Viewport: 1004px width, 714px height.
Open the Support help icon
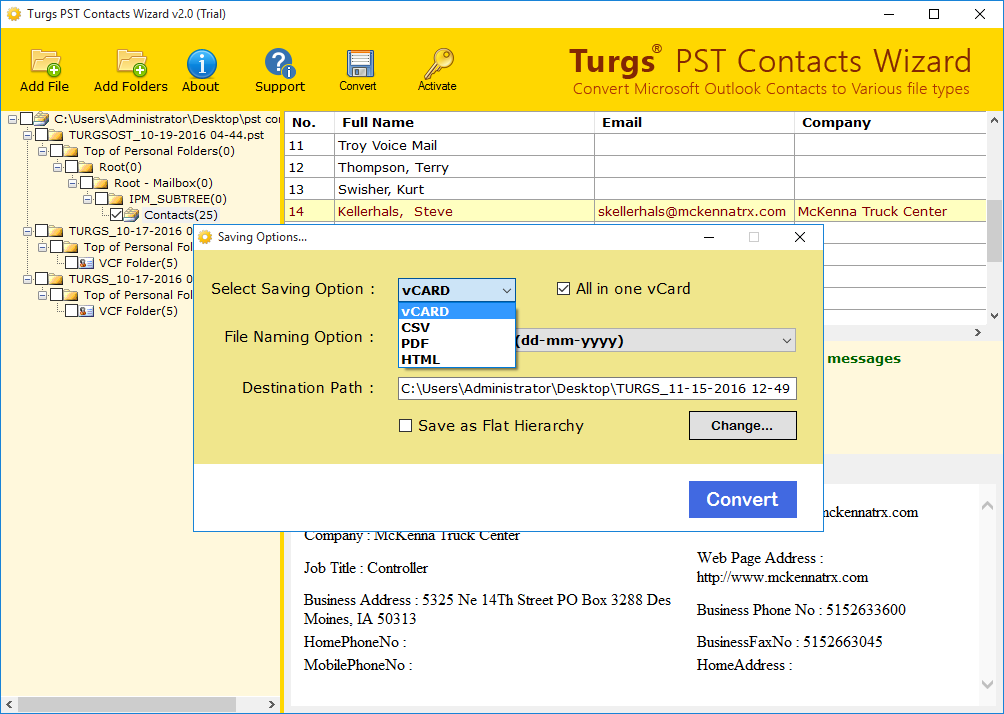(280, 63)
